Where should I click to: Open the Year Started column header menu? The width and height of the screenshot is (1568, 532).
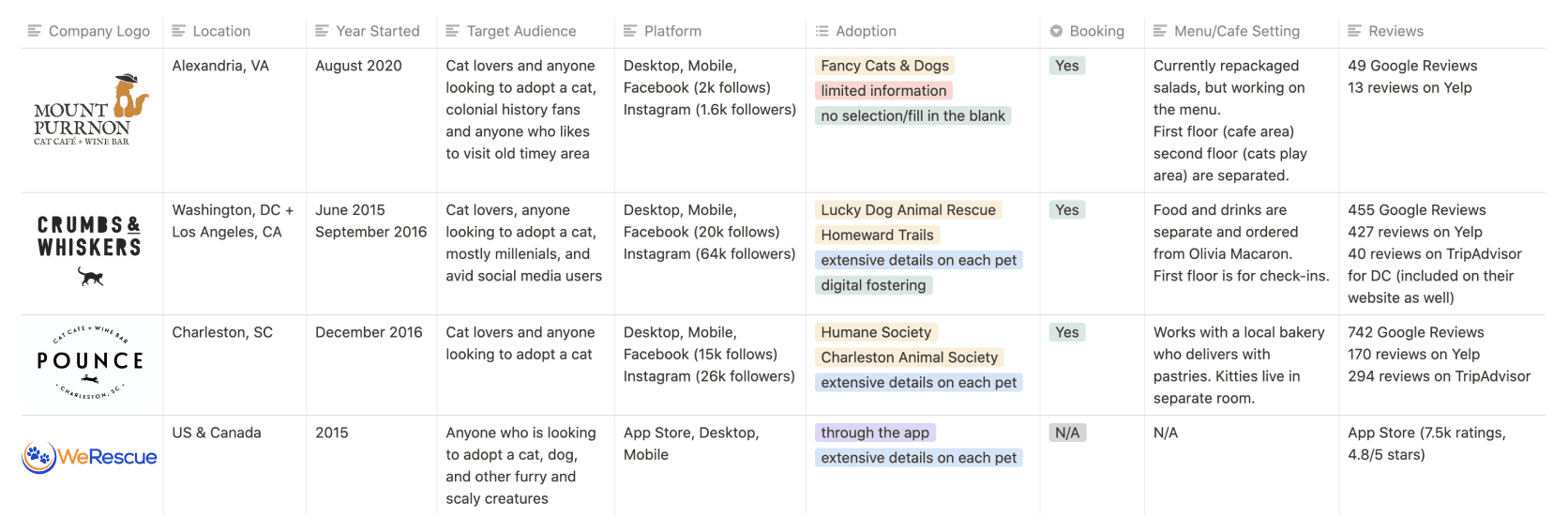pyautogui.click(x=370, y=31)
